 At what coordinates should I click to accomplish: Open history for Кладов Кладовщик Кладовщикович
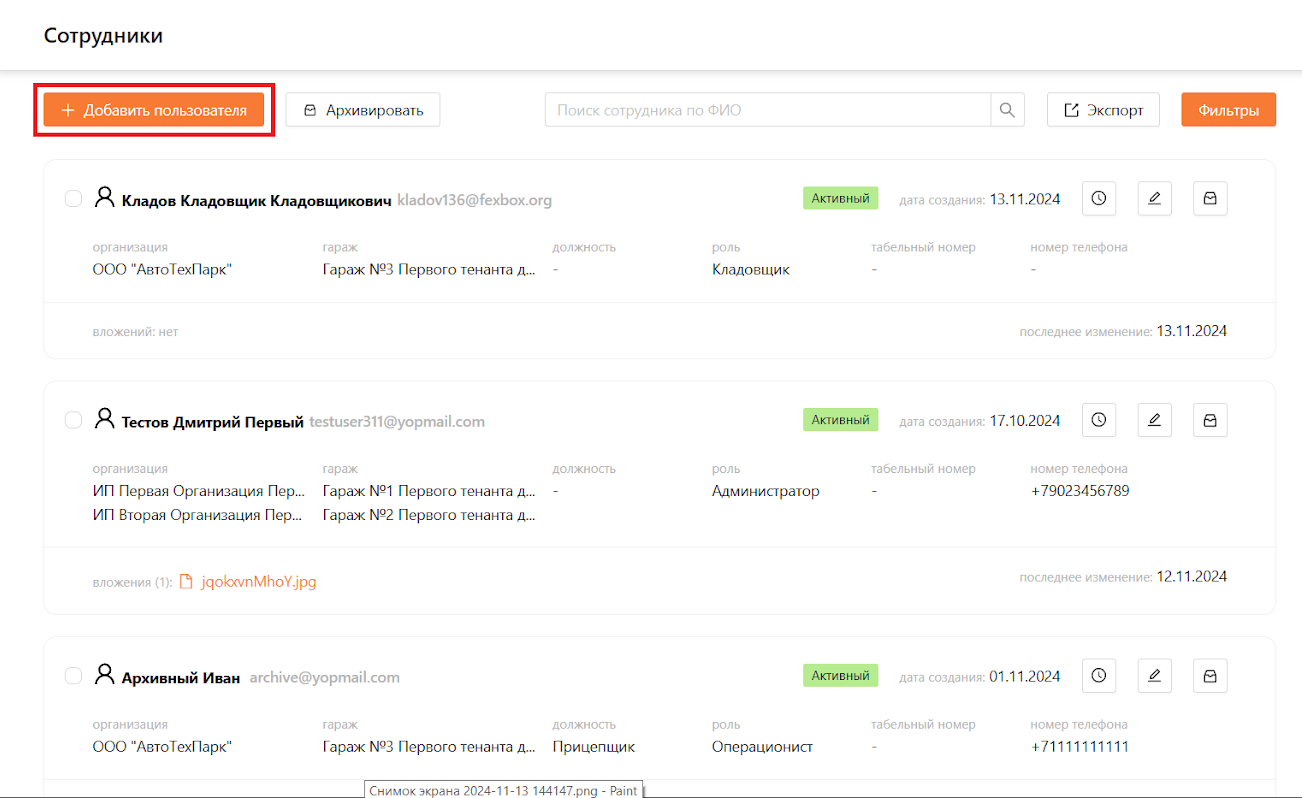coord(1099,199)
